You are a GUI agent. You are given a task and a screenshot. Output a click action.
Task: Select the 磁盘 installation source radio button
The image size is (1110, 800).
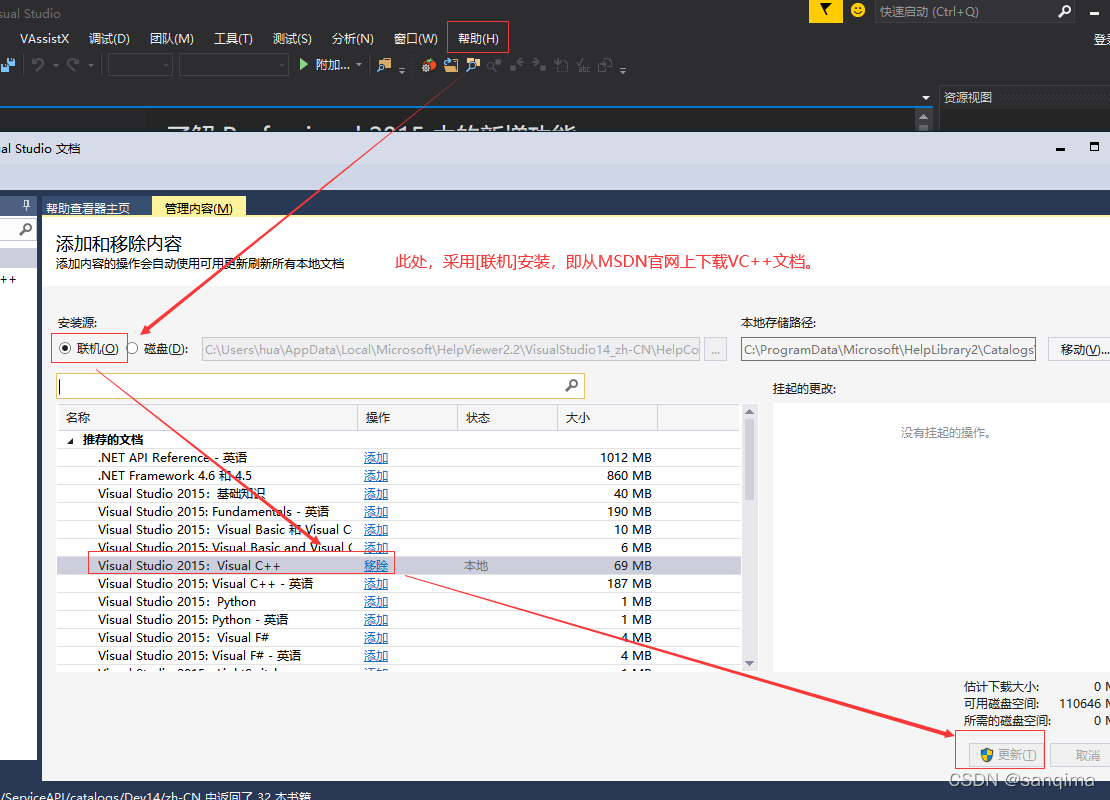click(133, 349)
